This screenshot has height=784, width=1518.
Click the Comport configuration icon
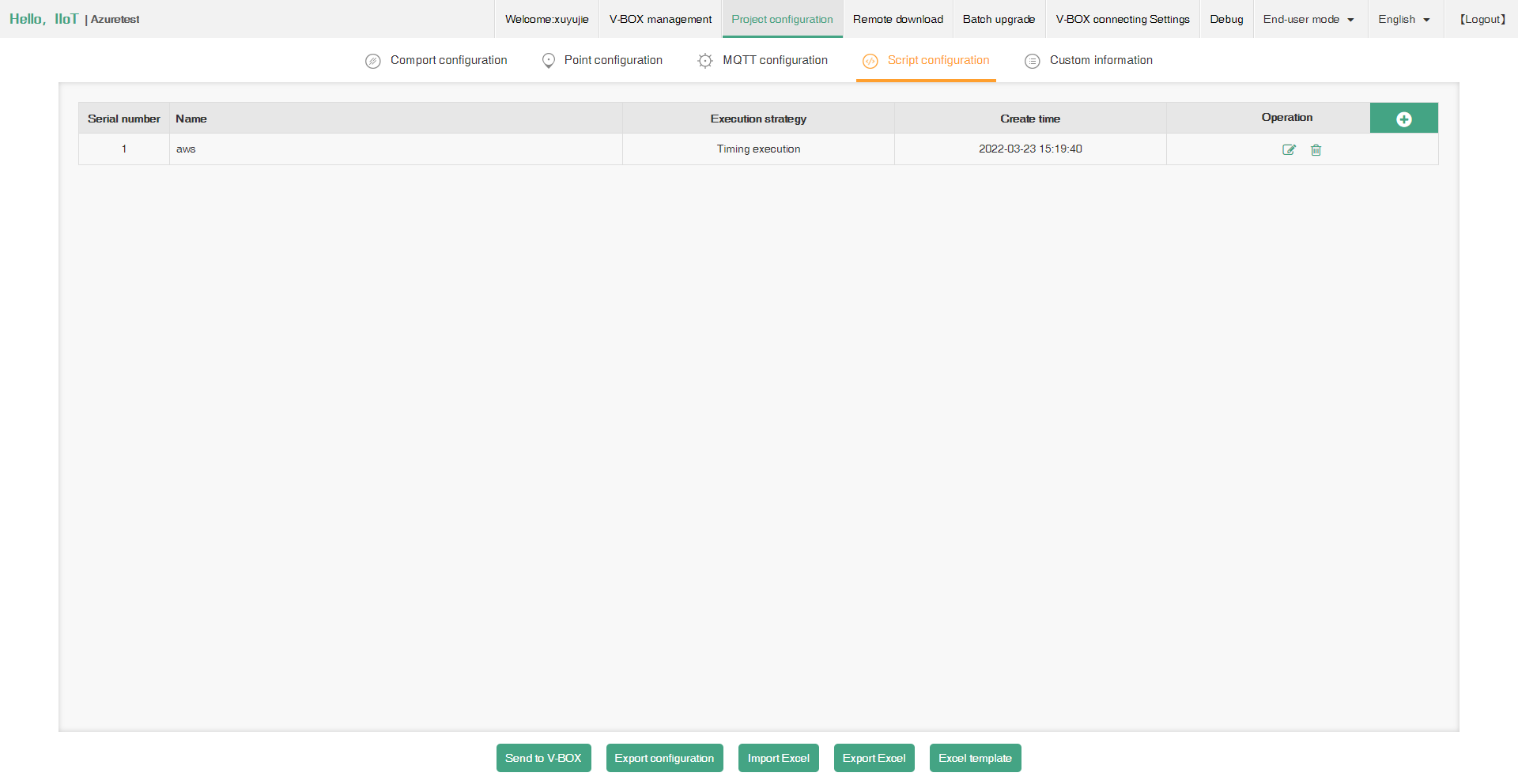373,61
